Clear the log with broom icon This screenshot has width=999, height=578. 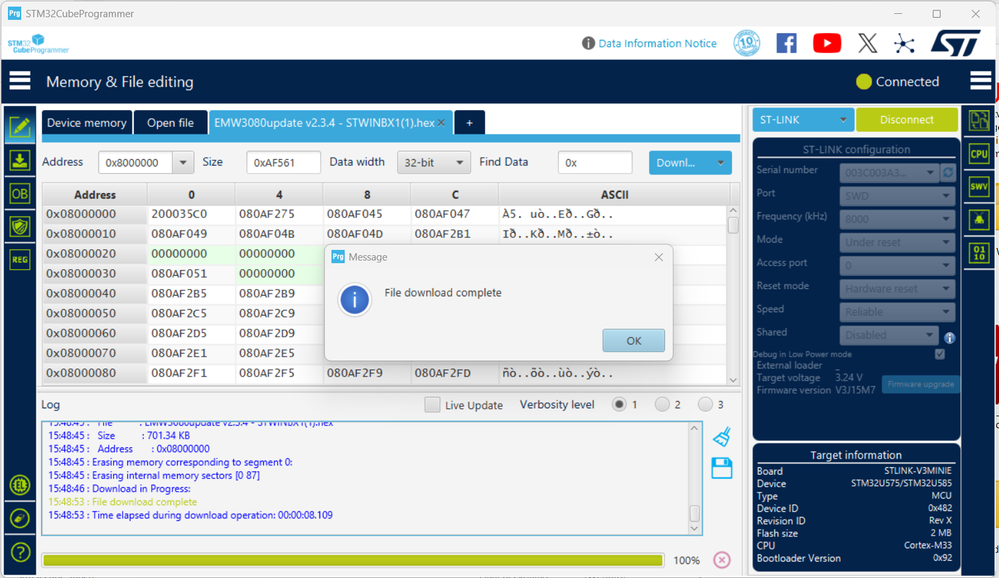coord(722,437)
